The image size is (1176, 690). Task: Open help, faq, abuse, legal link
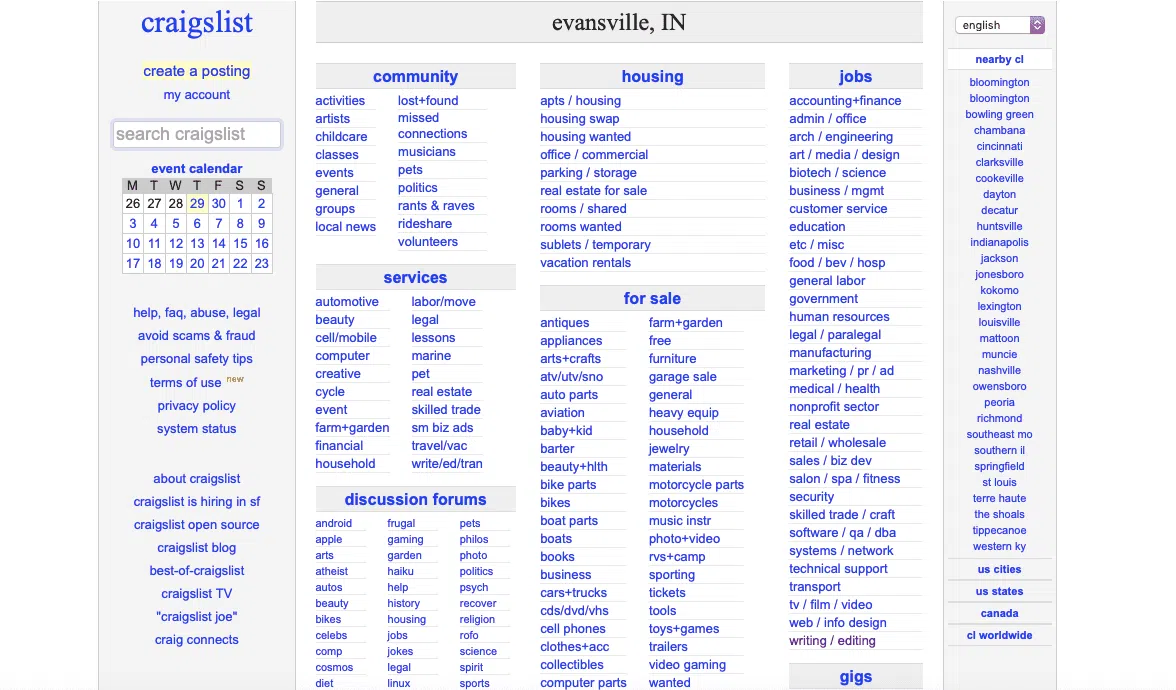click(196, 313)
